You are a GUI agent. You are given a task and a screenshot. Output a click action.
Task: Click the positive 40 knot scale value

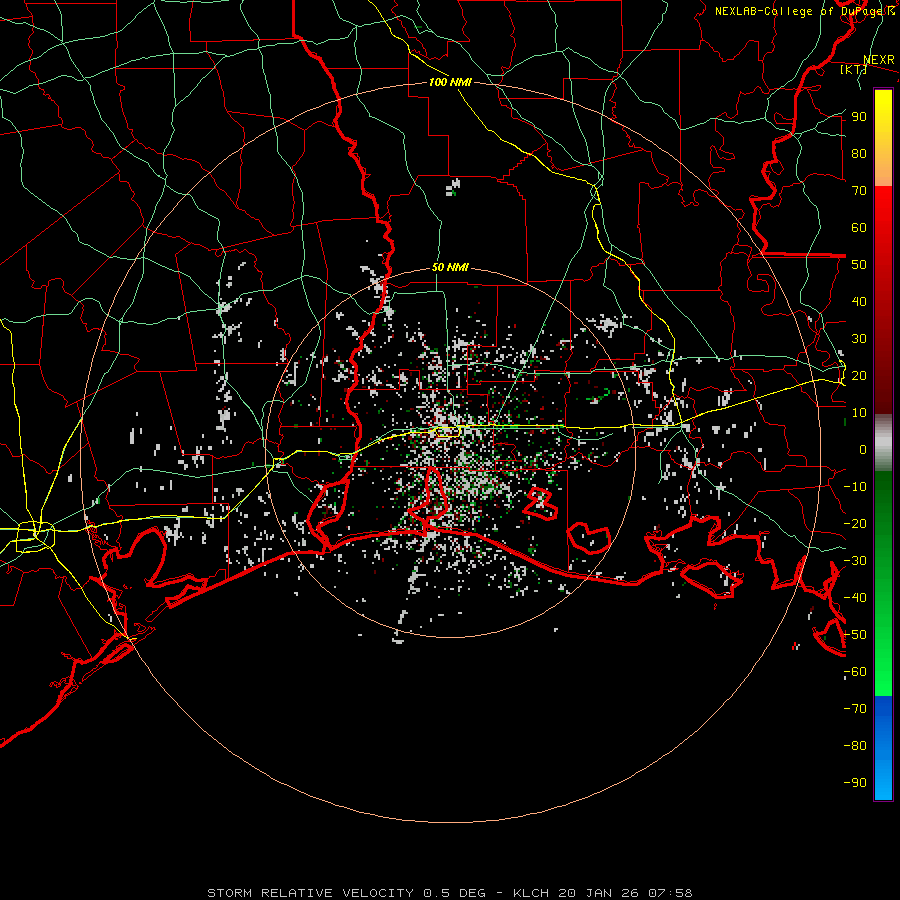859,301
